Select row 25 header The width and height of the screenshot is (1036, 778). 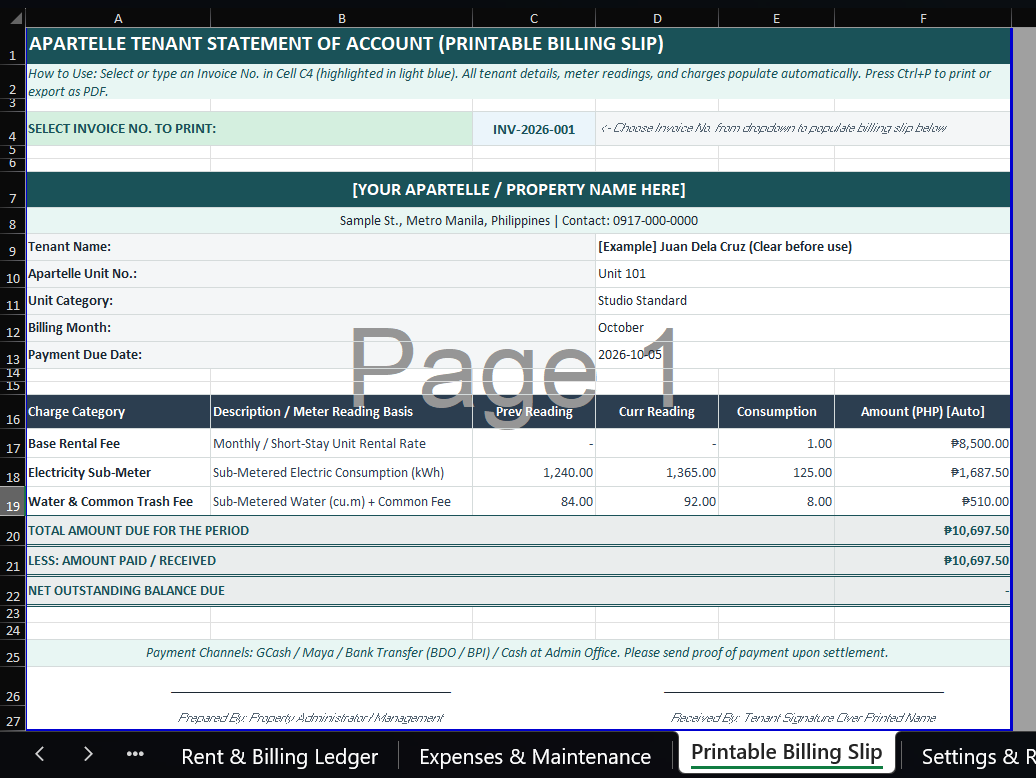click(13, 653)
